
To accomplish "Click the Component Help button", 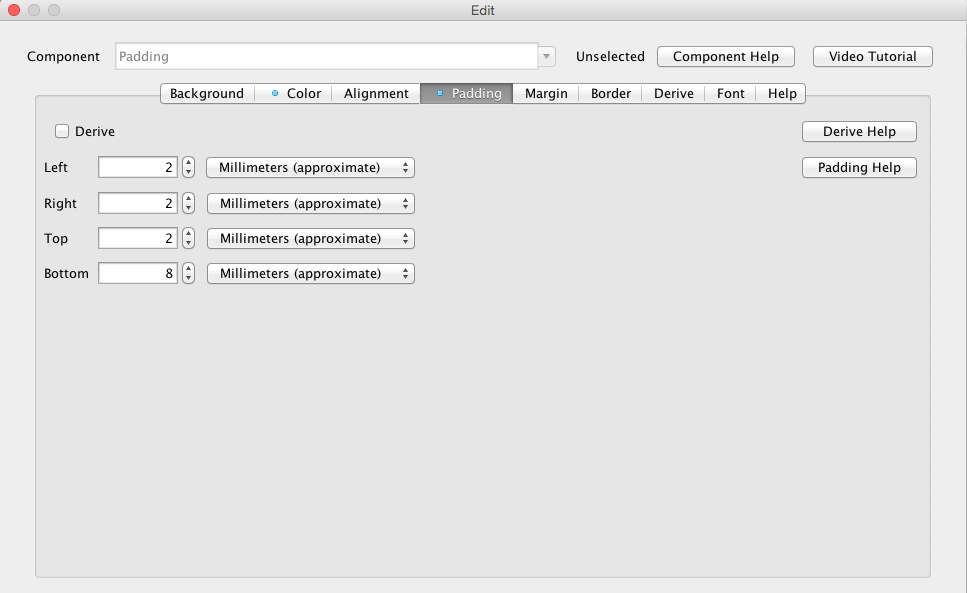I will [725, 56].
